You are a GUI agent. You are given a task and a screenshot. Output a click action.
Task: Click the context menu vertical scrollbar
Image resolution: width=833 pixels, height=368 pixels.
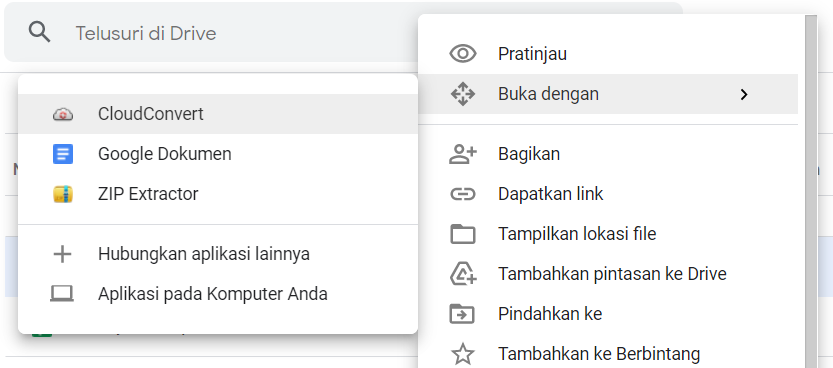(x=811, y=191)
